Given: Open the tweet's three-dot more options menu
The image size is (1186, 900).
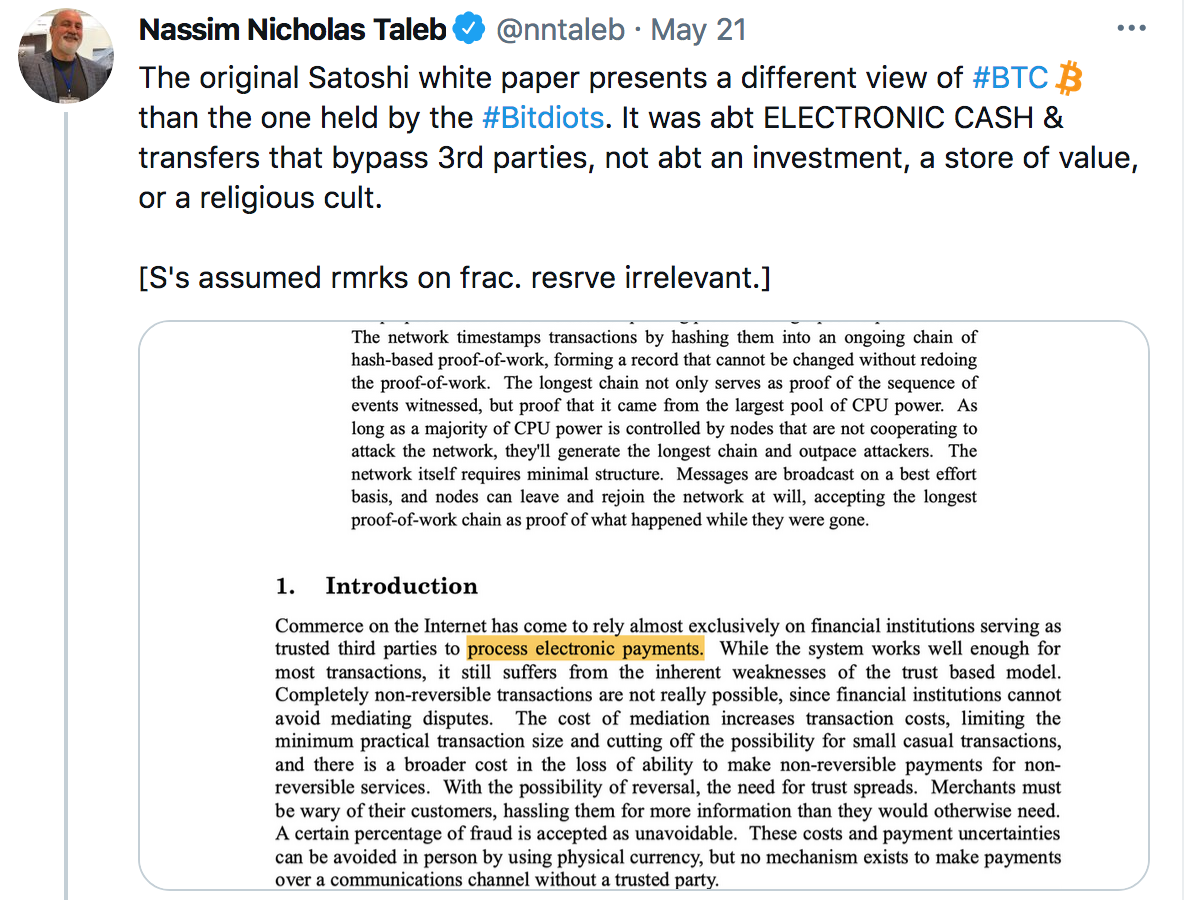Looking at the screenshot, I should click(x=1131, y=29).
